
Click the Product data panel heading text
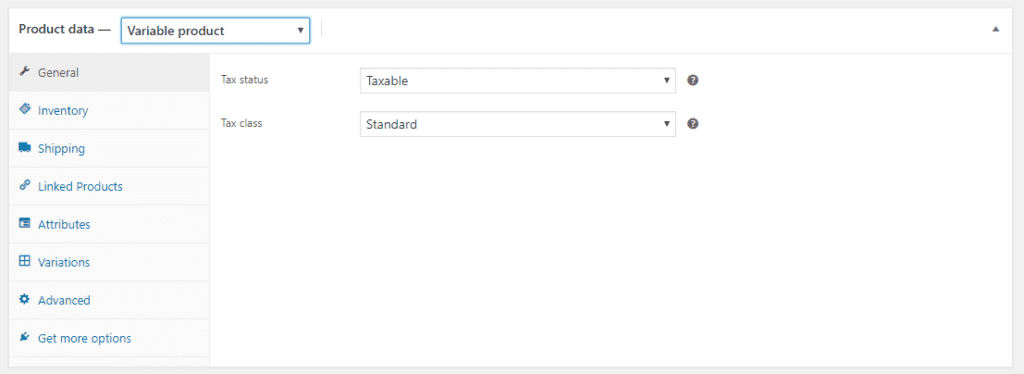click(56, 30)
